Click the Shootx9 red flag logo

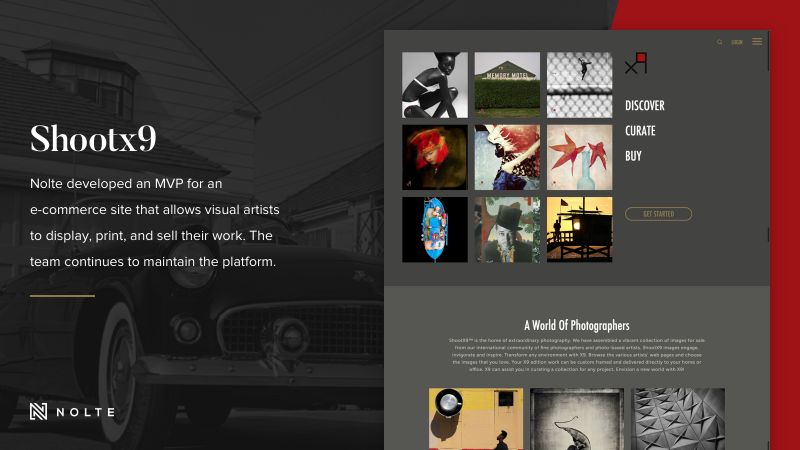coord(636,63)
